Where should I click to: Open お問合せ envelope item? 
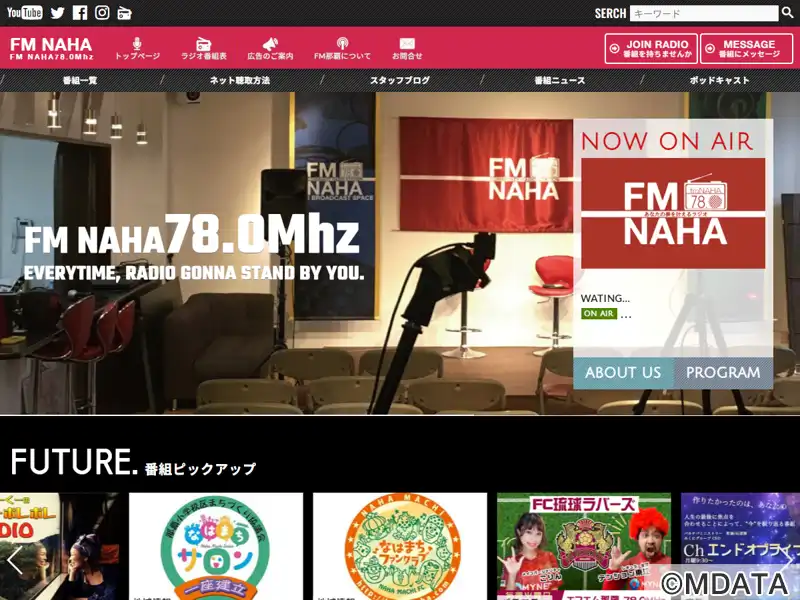pyautogui.click(x=407, y=48)
